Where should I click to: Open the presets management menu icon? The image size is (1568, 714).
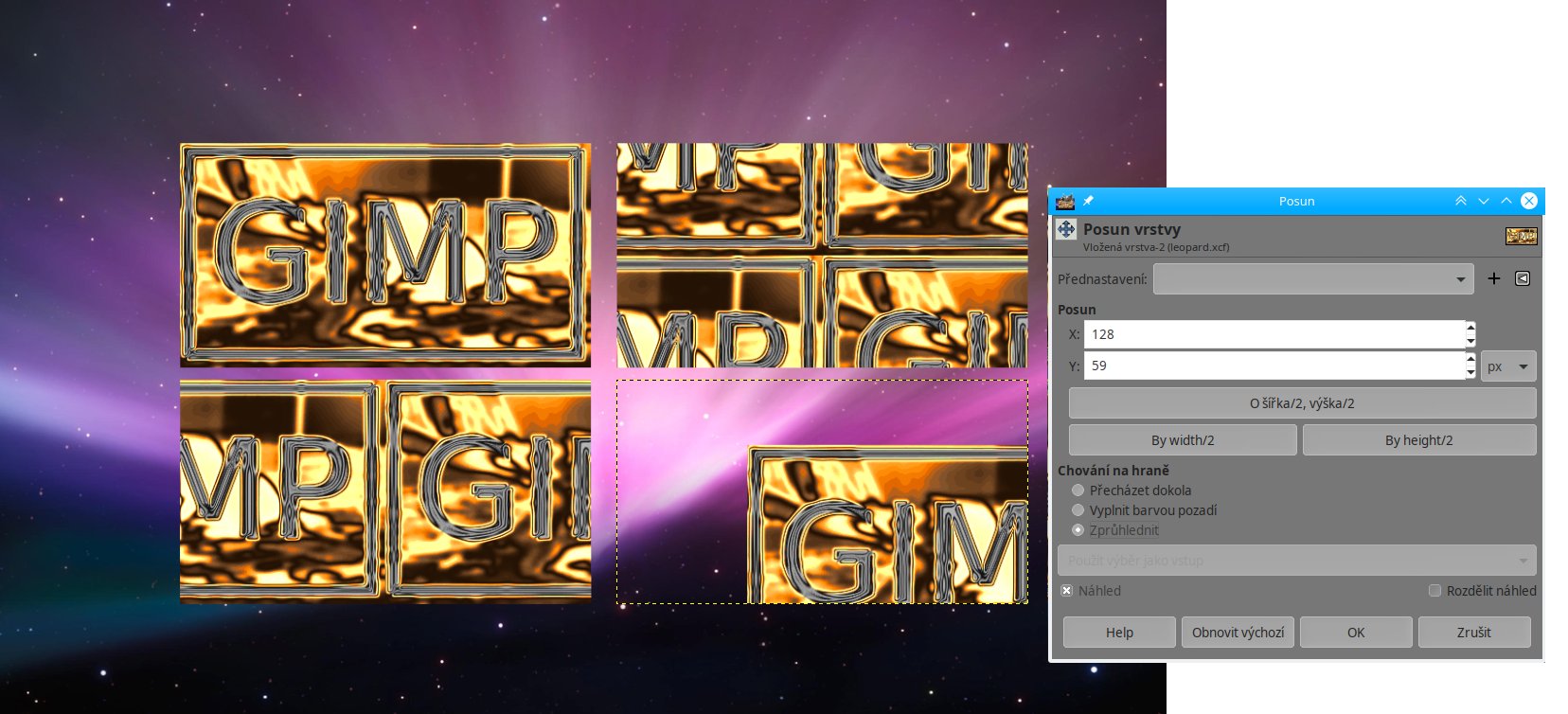tap(1523, 278)
